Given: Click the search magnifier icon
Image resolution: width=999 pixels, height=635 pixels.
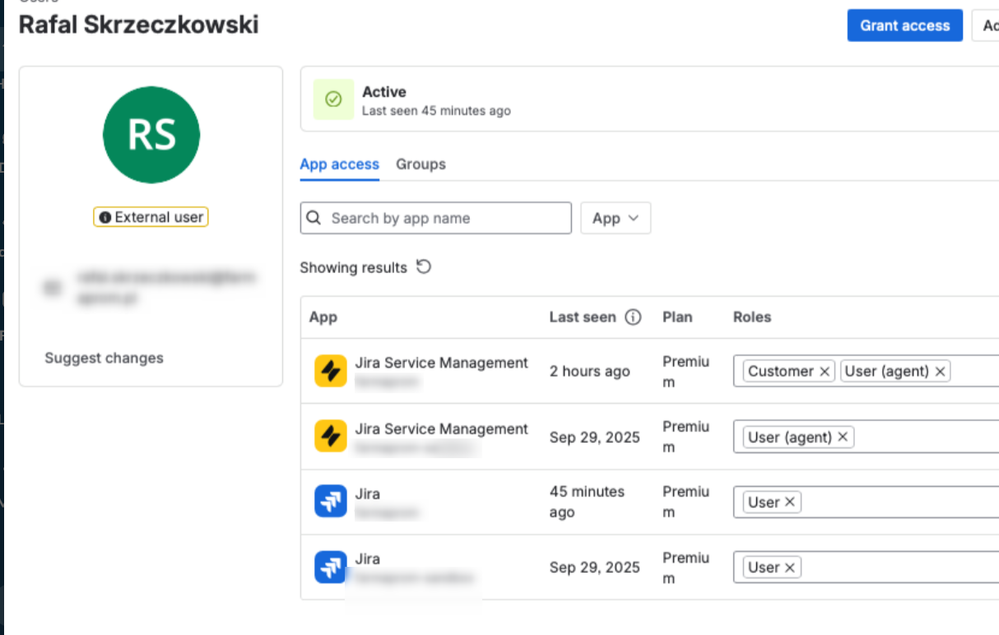Looking at the screenshot, I should (x=313, y=218).
